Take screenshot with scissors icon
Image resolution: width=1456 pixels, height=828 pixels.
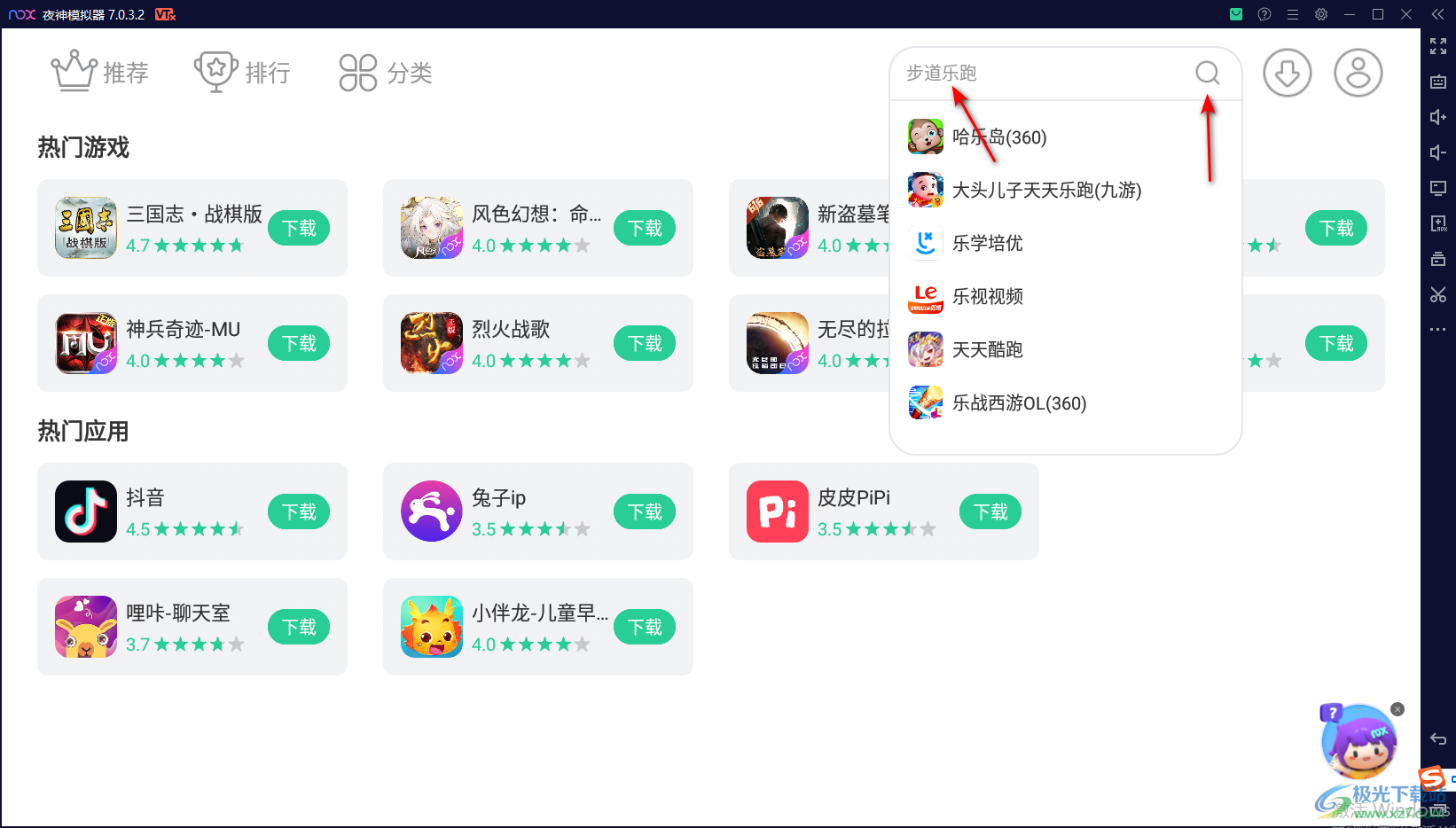[x=1438, y=294]
